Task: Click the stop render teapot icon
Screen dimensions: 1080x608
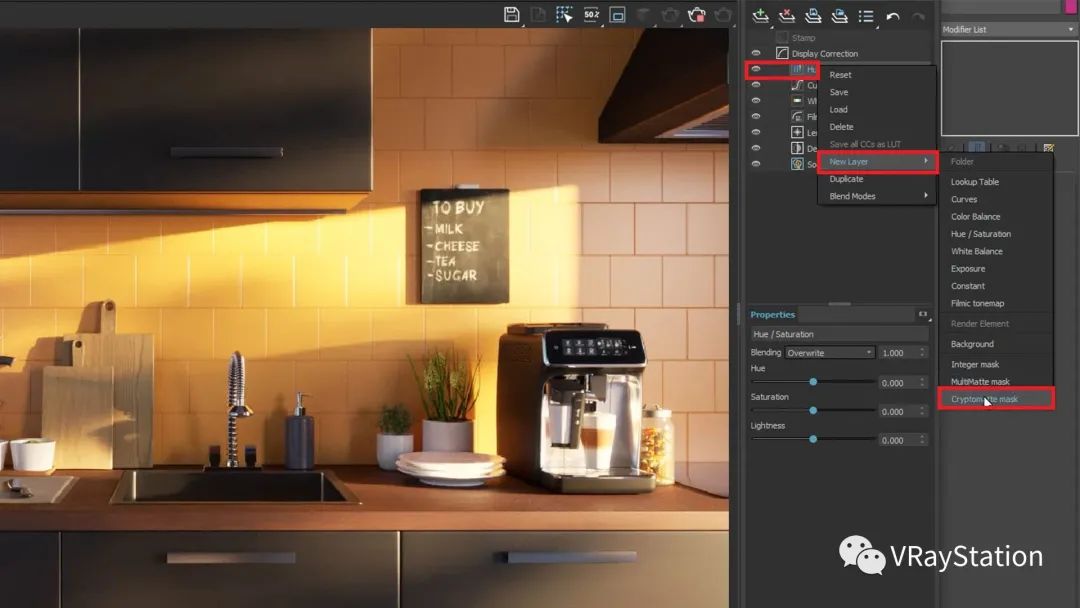Action: tap(697, 14)
